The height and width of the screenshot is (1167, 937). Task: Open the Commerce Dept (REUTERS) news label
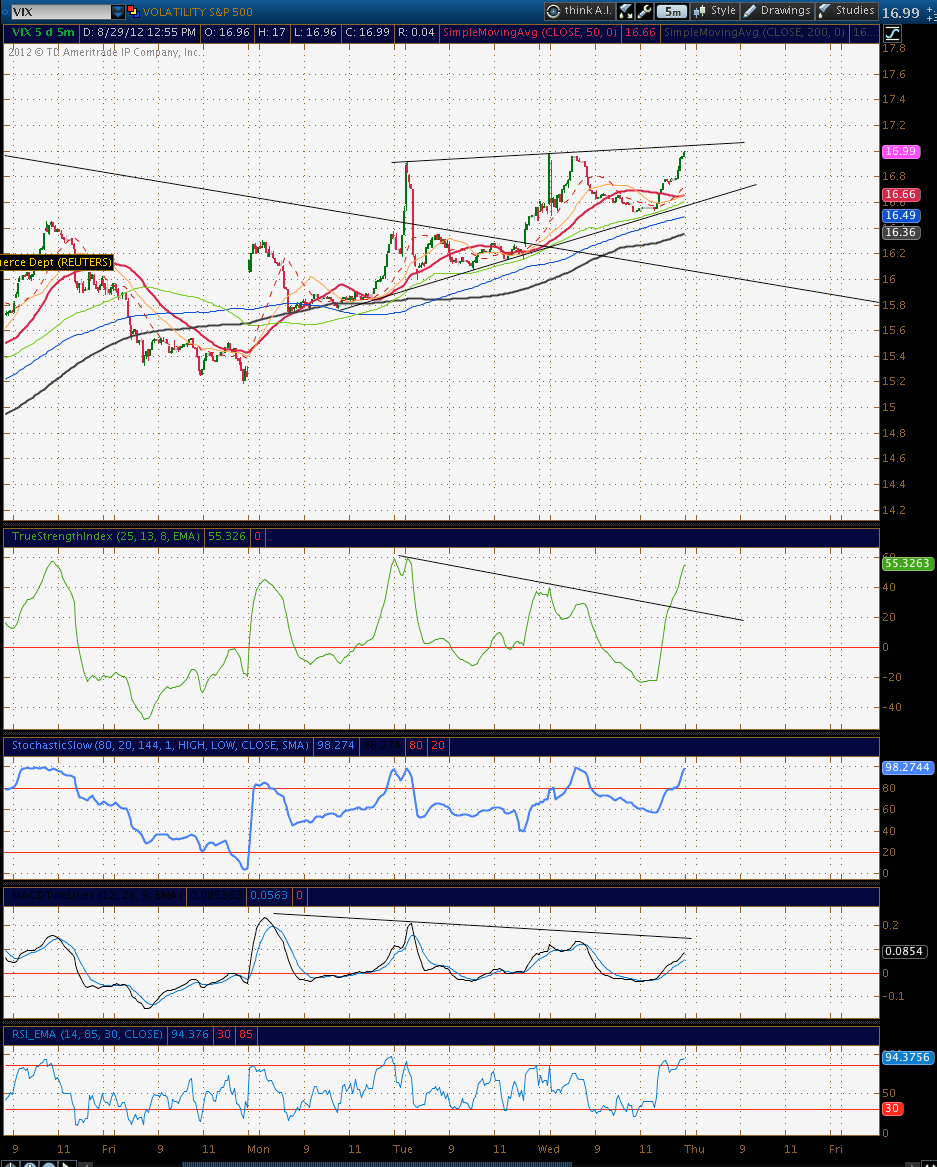pos(56,262)
